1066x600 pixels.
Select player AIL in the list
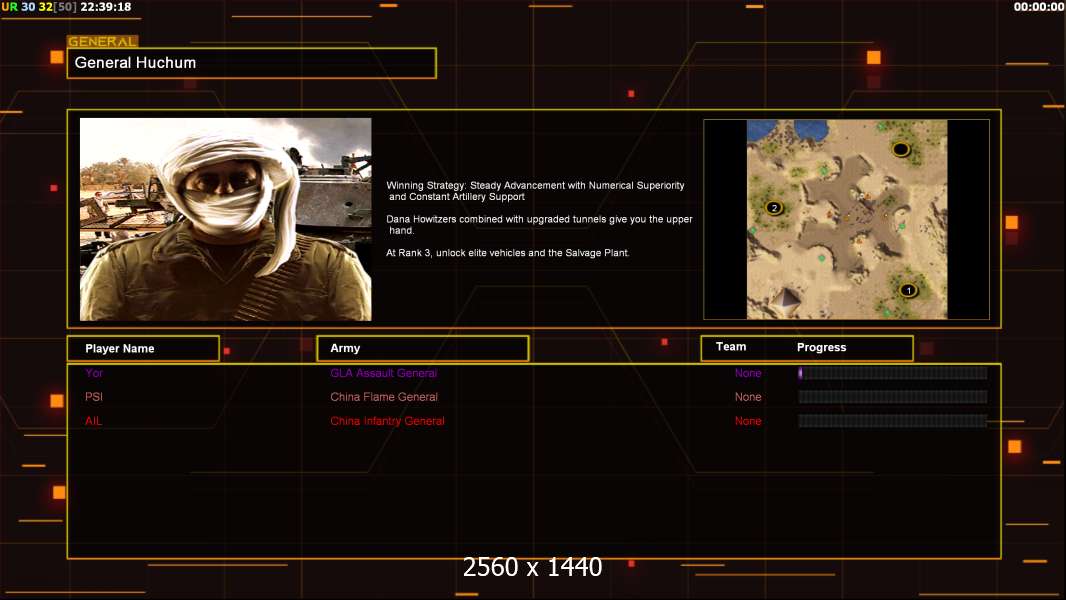tap(94, 421)
